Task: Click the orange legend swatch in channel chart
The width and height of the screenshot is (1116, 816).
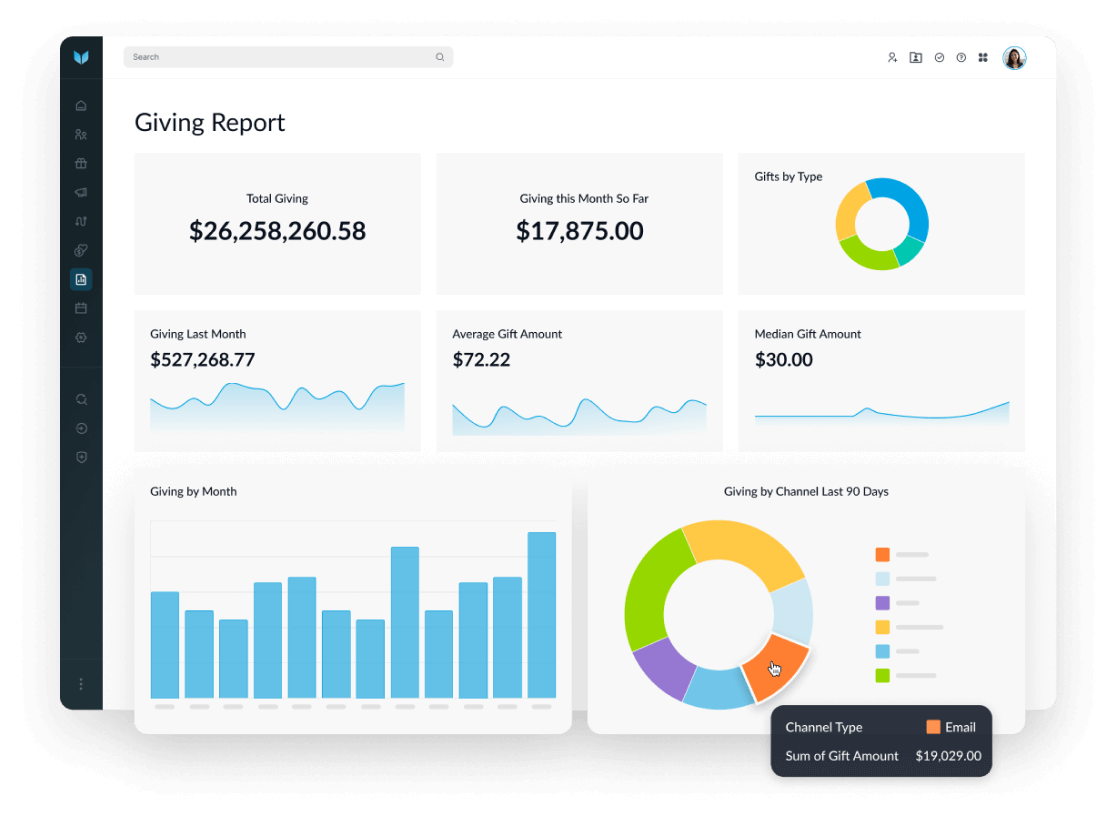Action: pyautogui.click(x=882, y=554)
